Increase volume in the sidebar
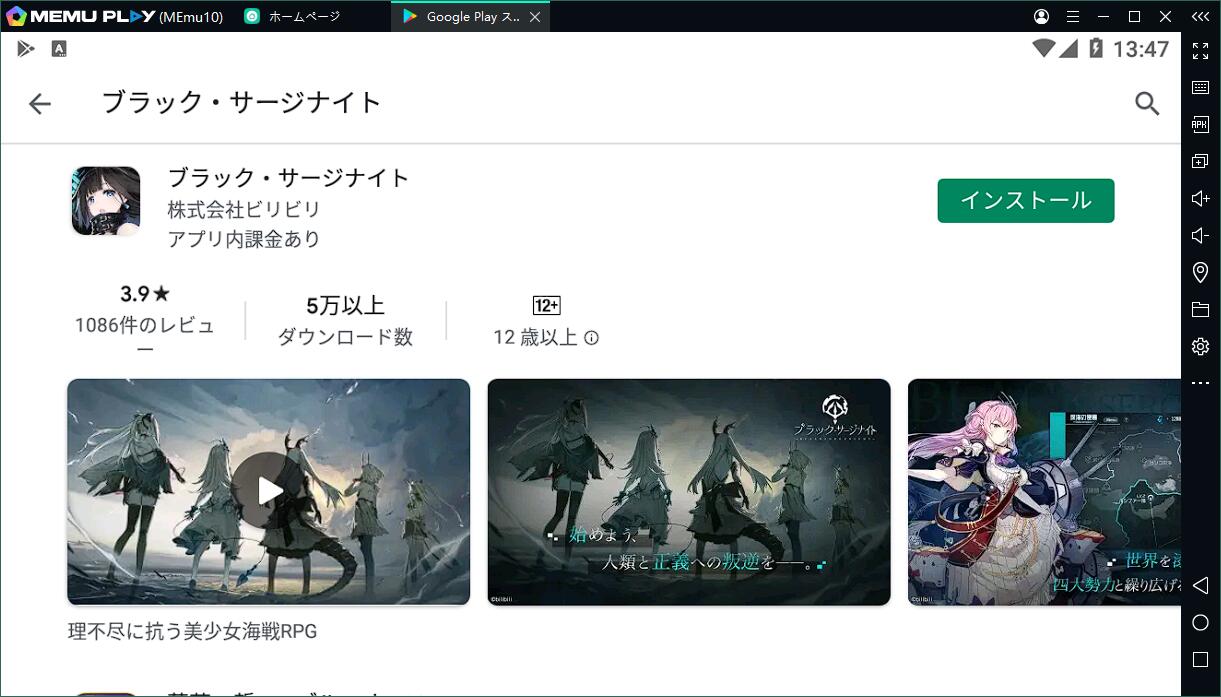1221x697 pixels. (1200, 199)
